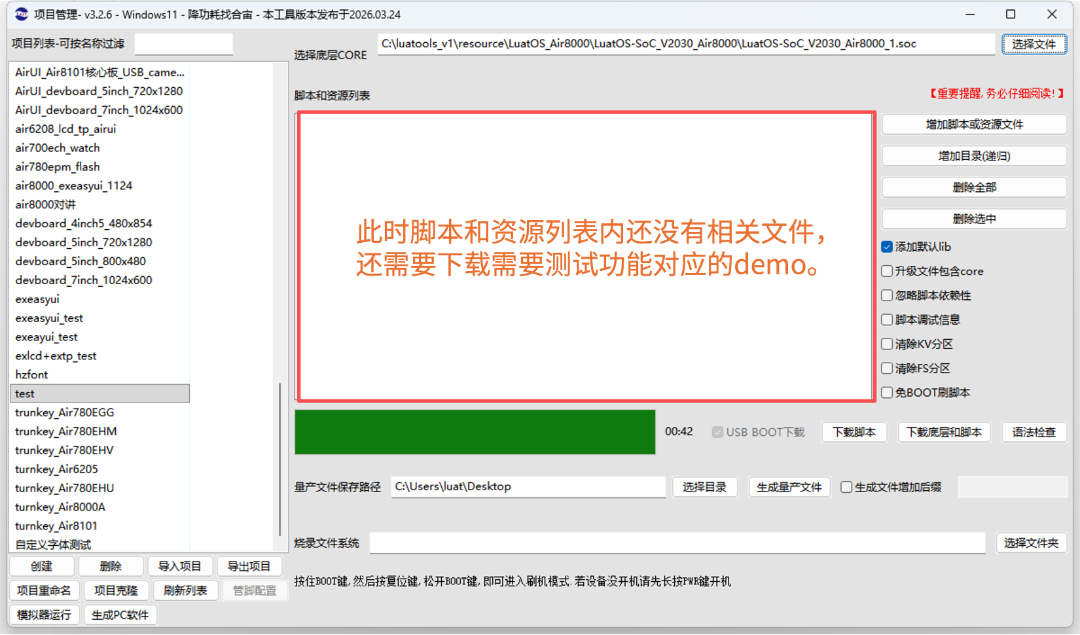The height and width of the screenshot is (635, 1080).
Task: Click the 下载脚本 button
Action: [x=854, y=431]
